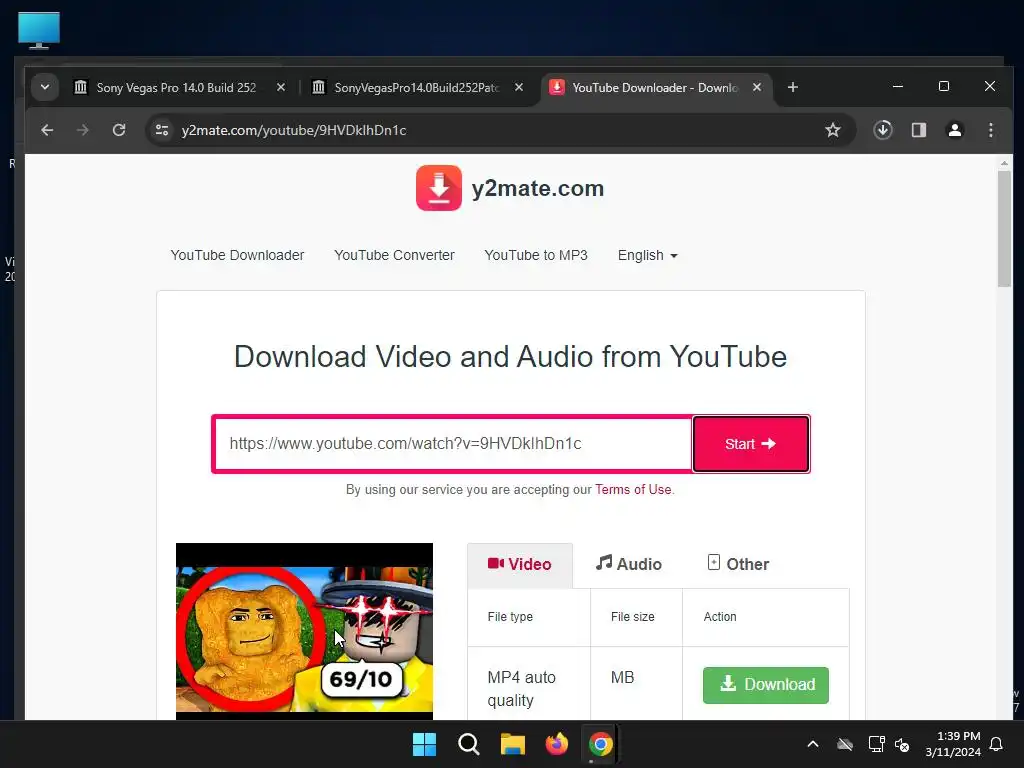Open Chrome downloads icon in toolbar
The height and width of the screenshot is (768, 1024).
pos(883,130)
